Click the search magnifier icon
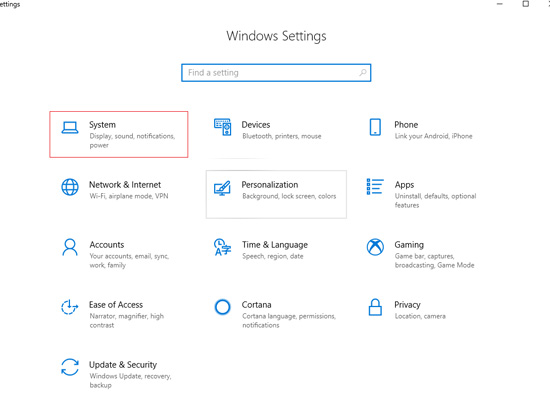 pos(363,73)
